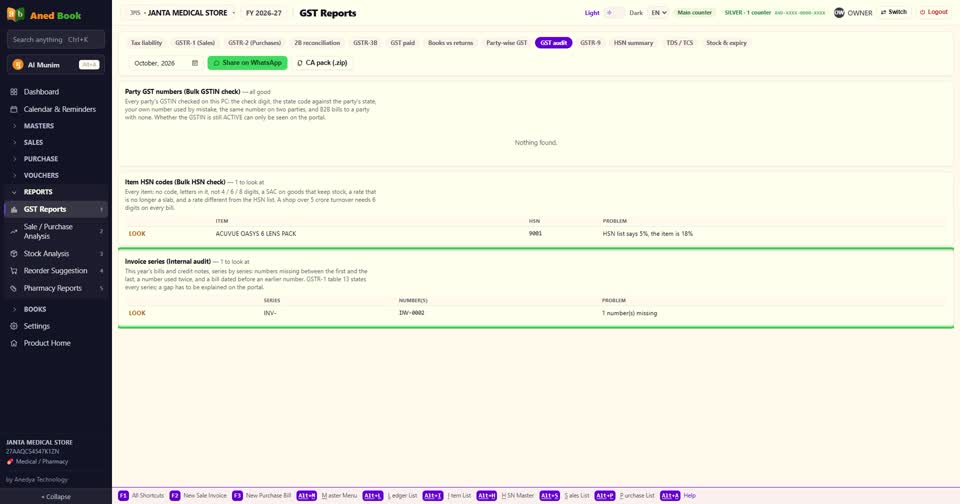The height and width of the screenshot is (504, 960).
Task: Switch to 2B reconciliation tab
Action: (x=317, y=43)
